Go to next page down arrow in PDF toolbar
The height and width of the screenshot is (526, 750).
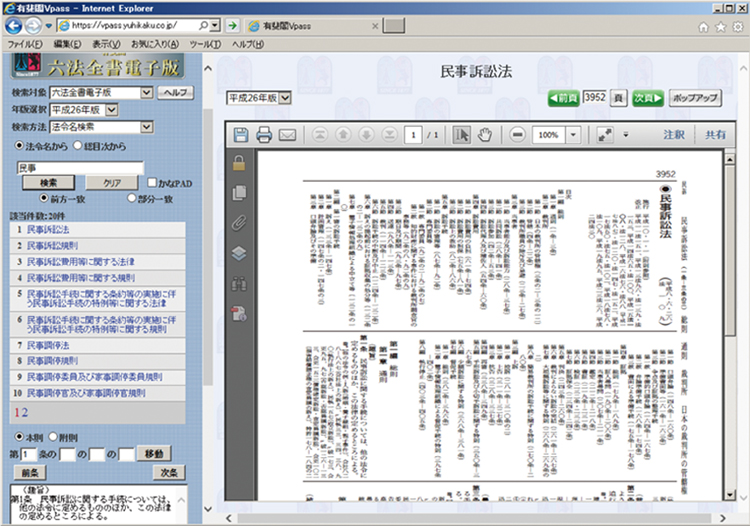(366, 135)
